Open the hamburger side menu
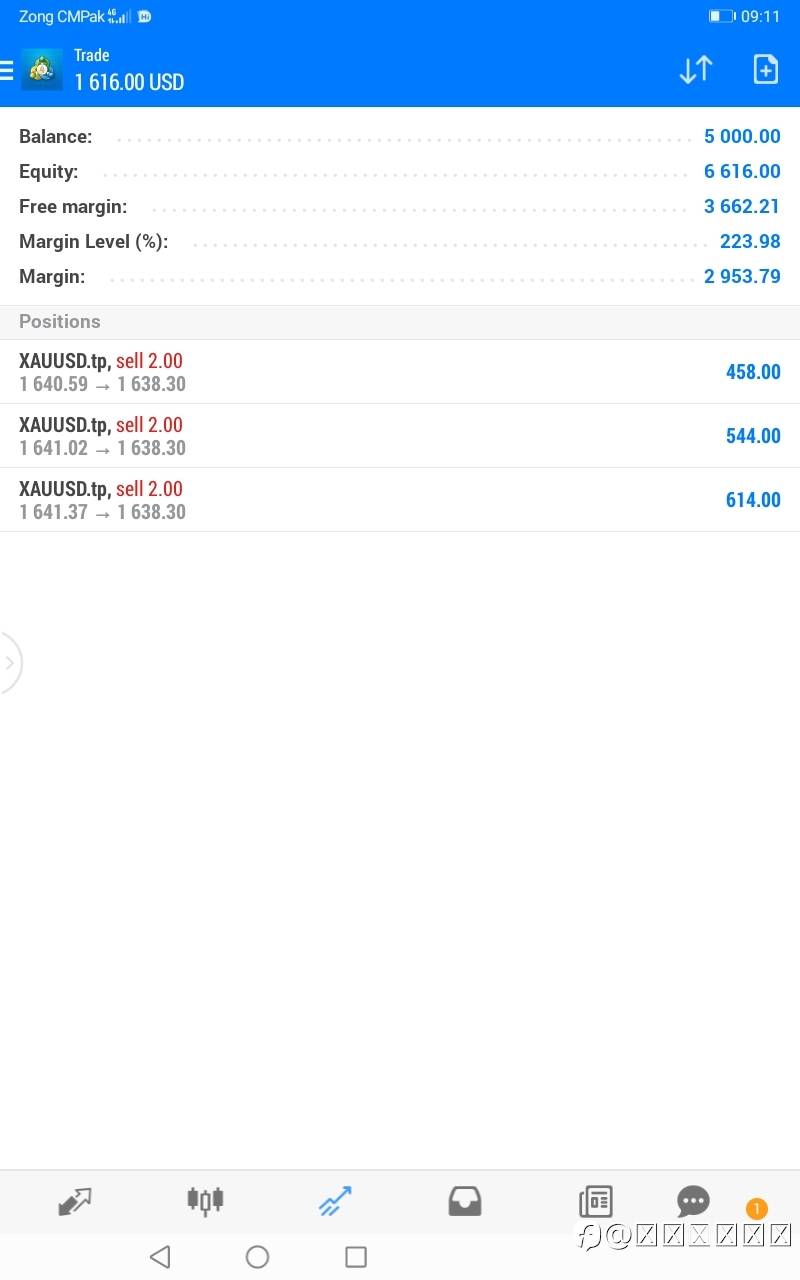The image size is (800, 1280). (7, 70)
